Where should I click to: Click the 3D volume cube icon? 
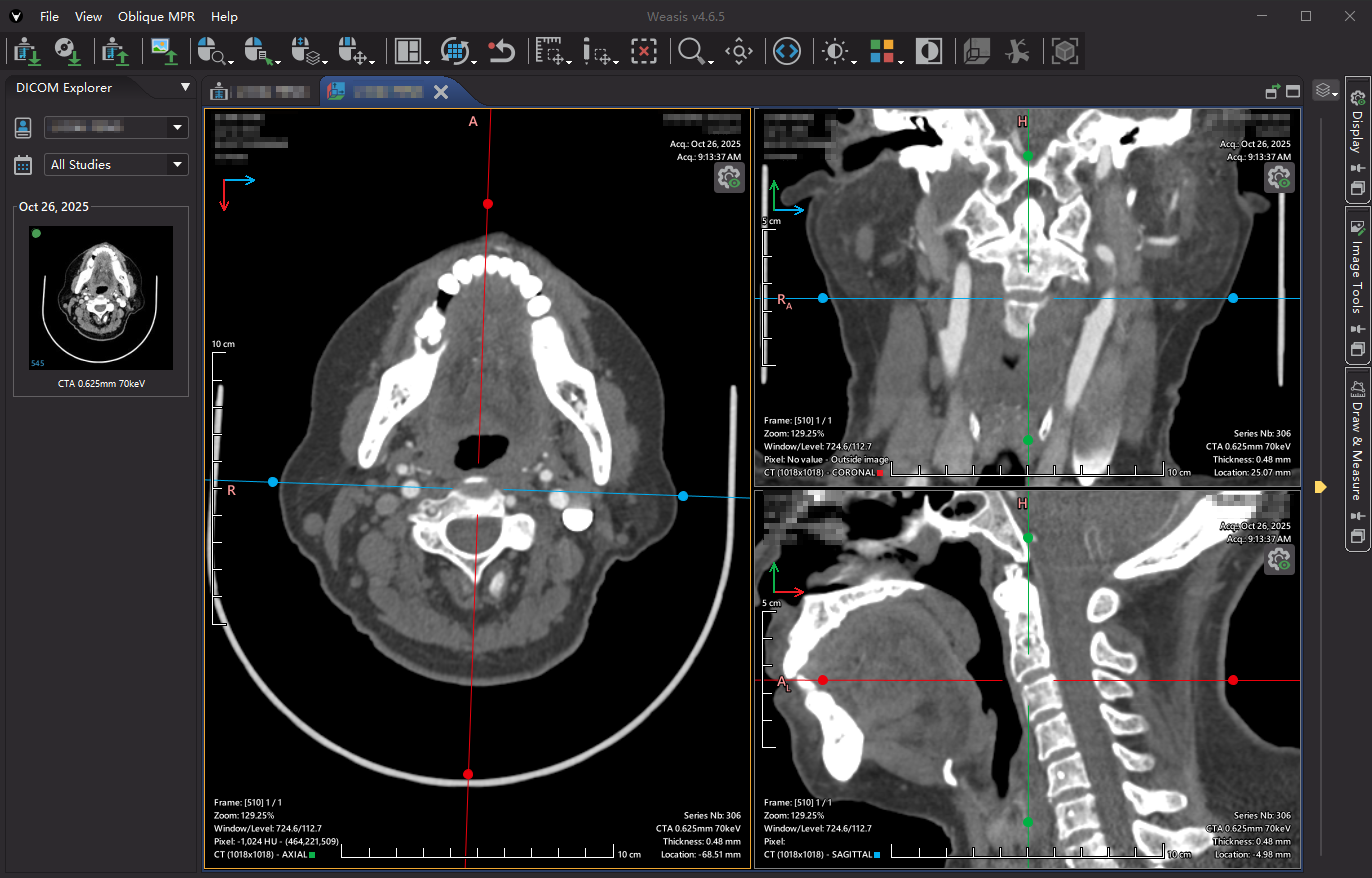[x=1065, y=51]
